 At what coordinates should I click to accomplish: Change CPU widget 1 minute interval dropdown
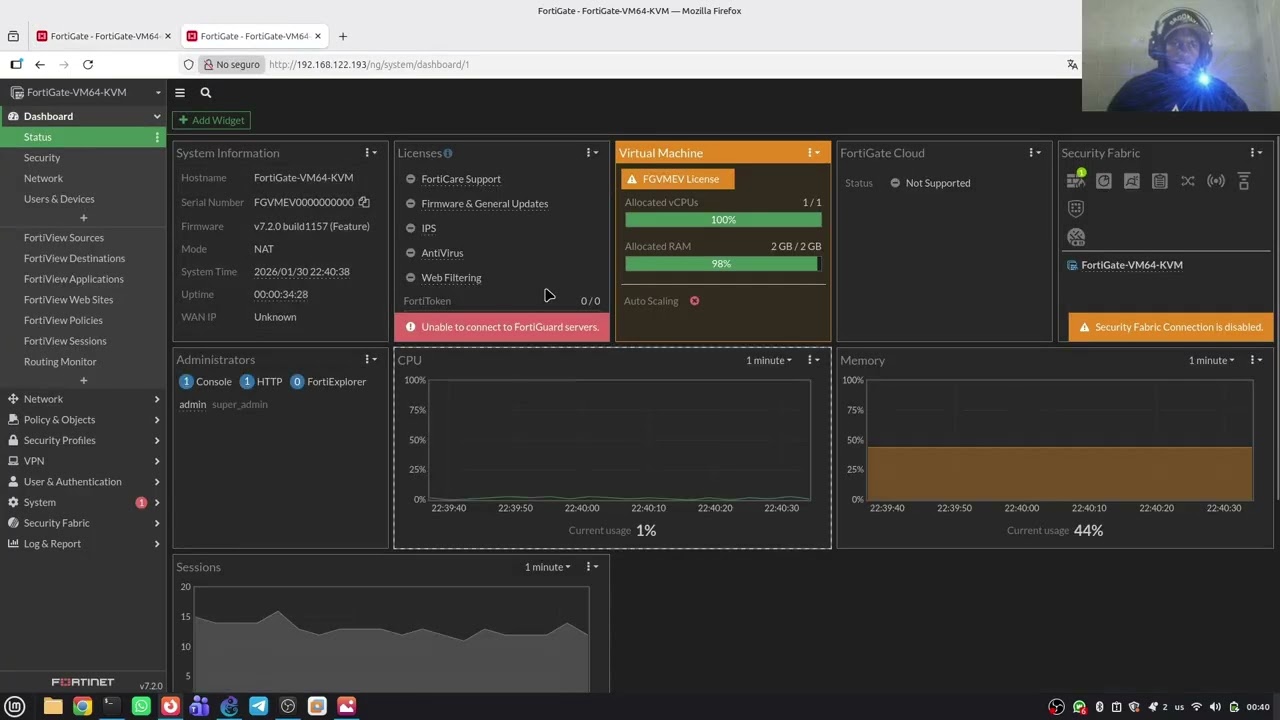(x=769, y=360)
